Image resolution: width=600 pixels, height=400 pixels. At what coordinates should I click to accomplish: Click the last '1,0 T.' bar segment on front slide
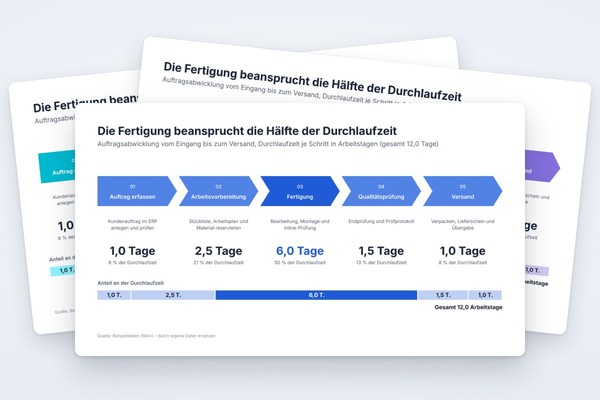[485, 295]
